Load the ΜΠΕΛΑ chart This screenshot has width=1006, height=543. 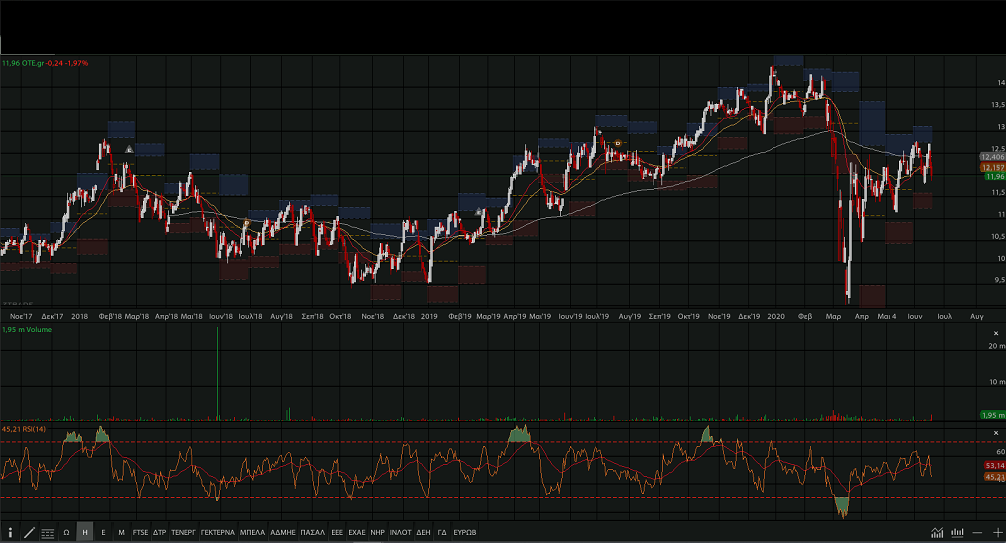tap(252, 533)
